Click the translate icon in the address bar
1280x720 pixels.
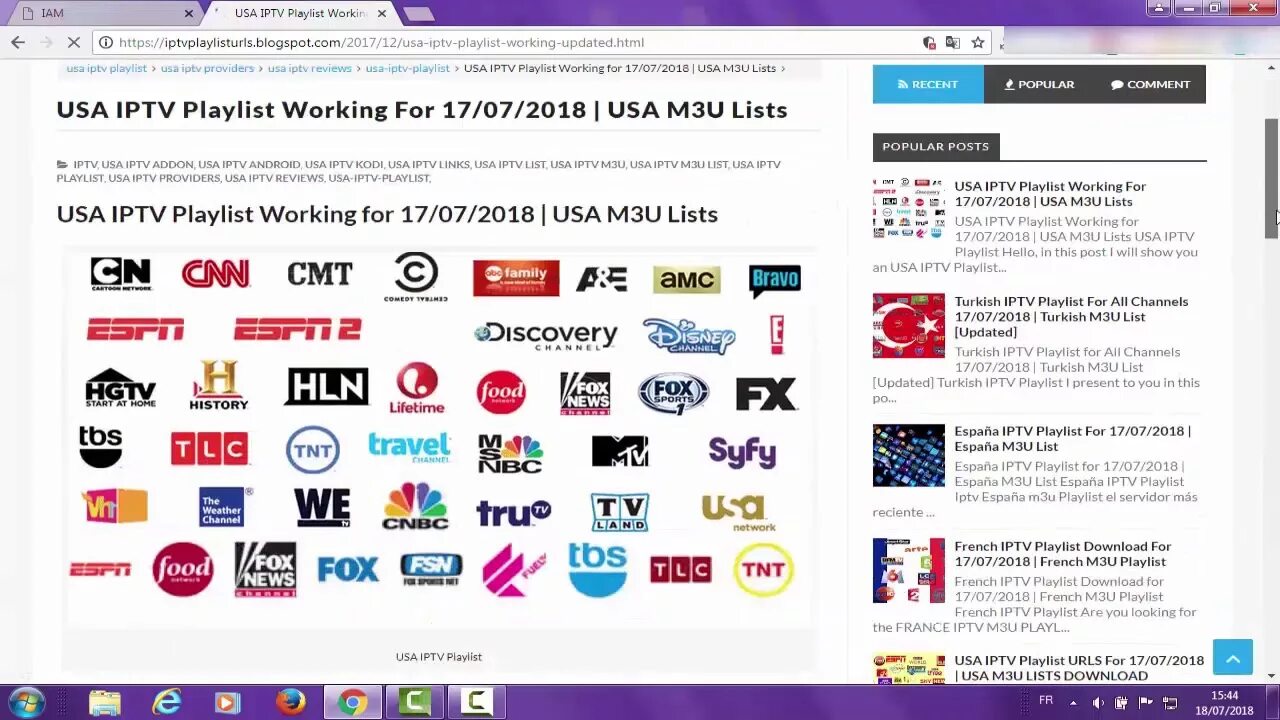pos(952,42)
